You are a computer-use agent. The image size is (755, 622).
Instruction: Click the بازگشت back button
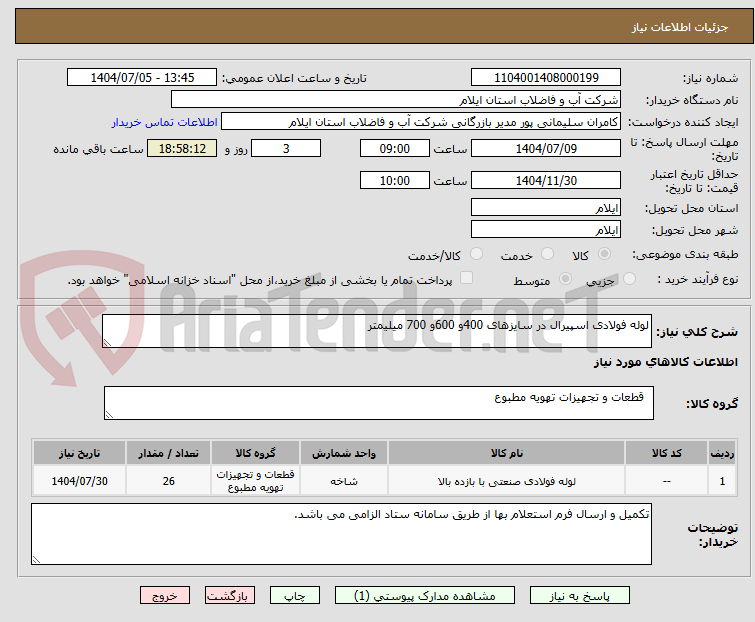(231, 595)
